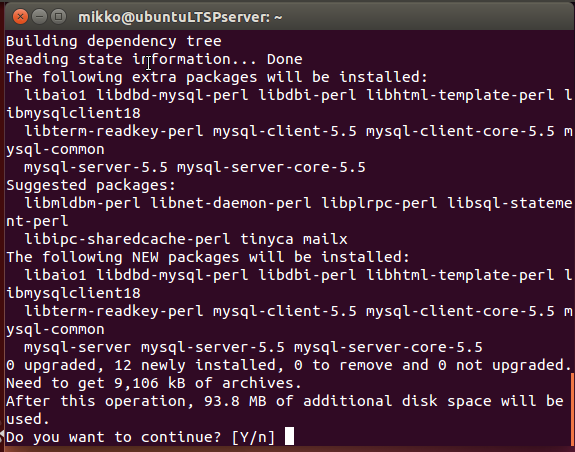
Task: Click the [Y/n] prompt text
Action: (253, 437)
